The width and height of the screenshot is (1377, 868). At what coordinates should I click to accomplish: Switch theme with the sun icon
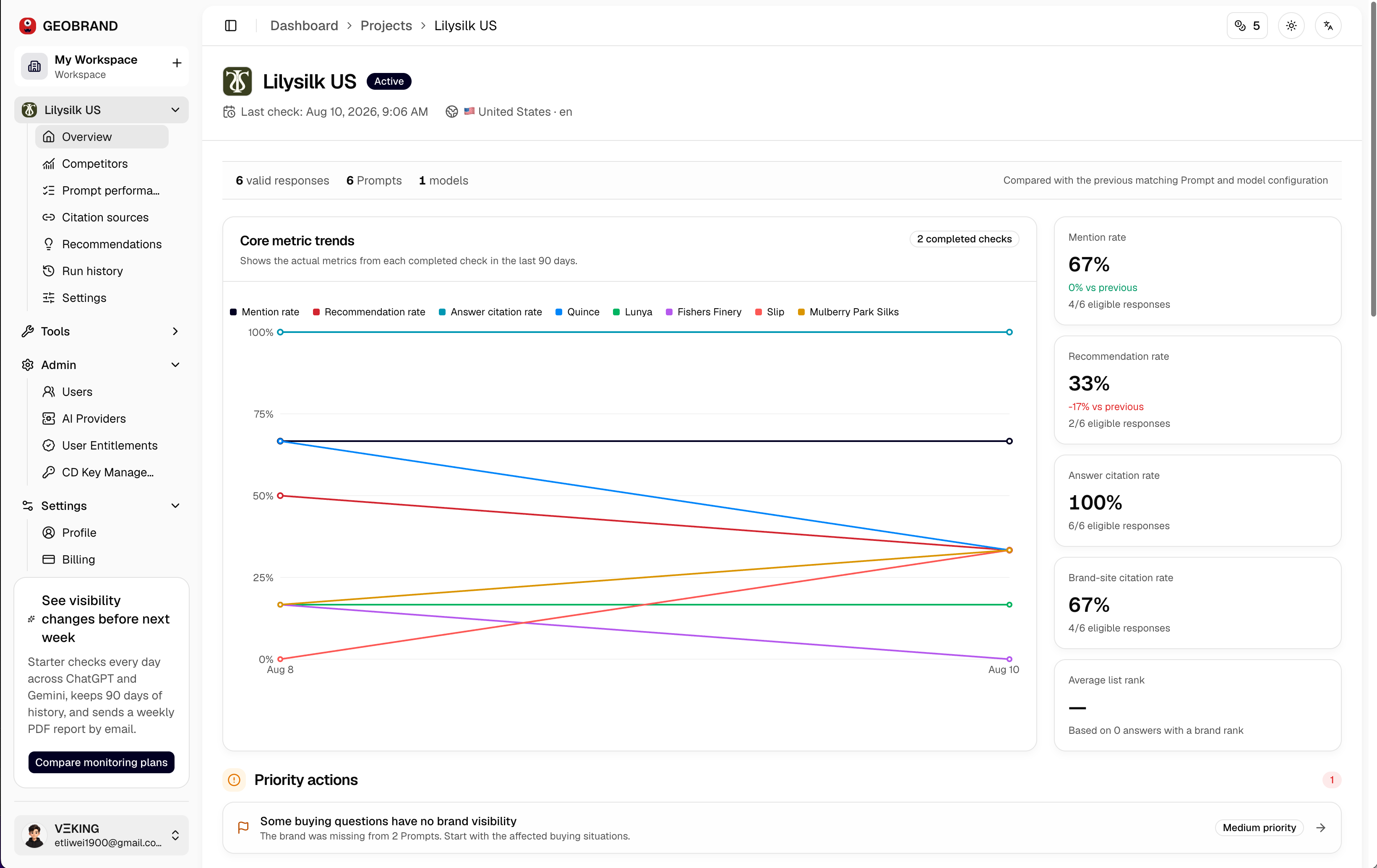click(x=1291, y=26)
